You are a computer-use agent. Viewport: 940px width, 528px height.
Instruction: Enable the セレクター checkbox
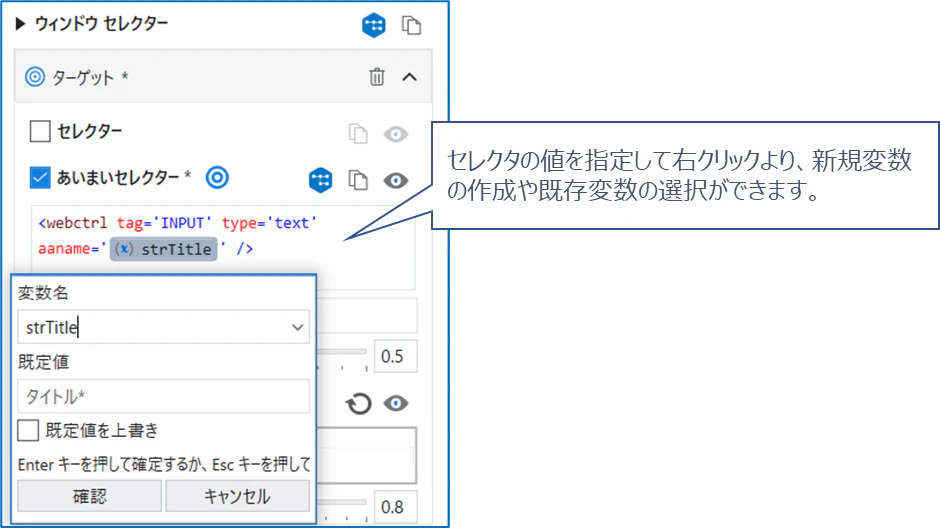pyautogui.click(x=40, y=131)
